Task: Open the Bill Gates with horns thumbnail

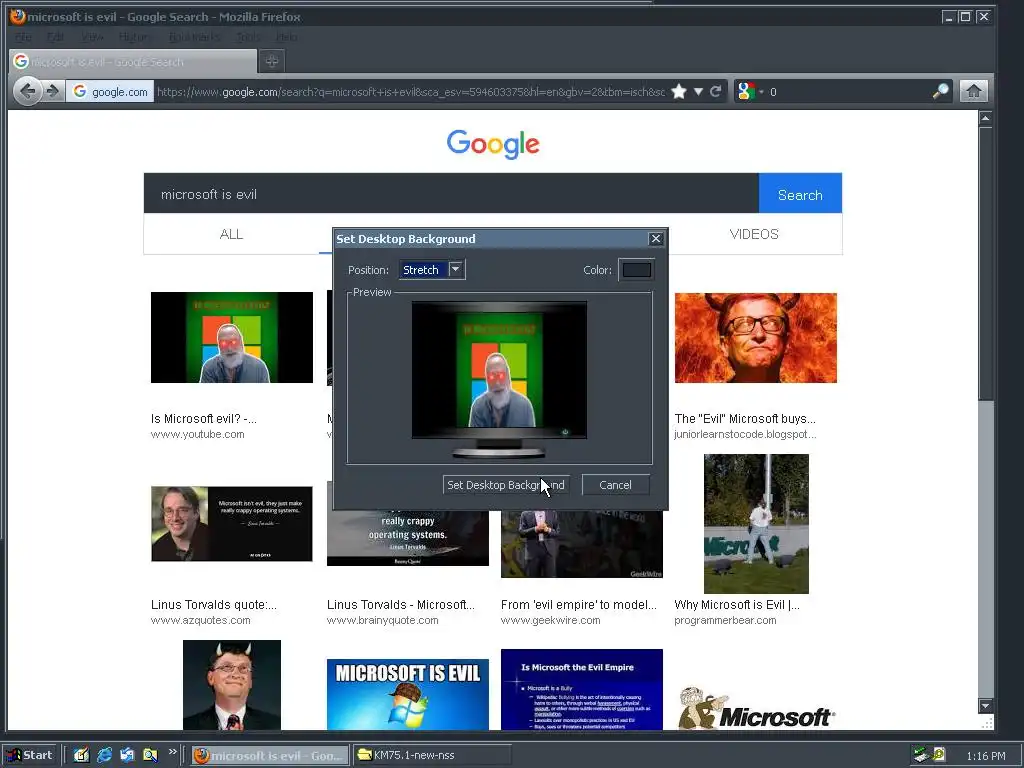Action: 232,684
